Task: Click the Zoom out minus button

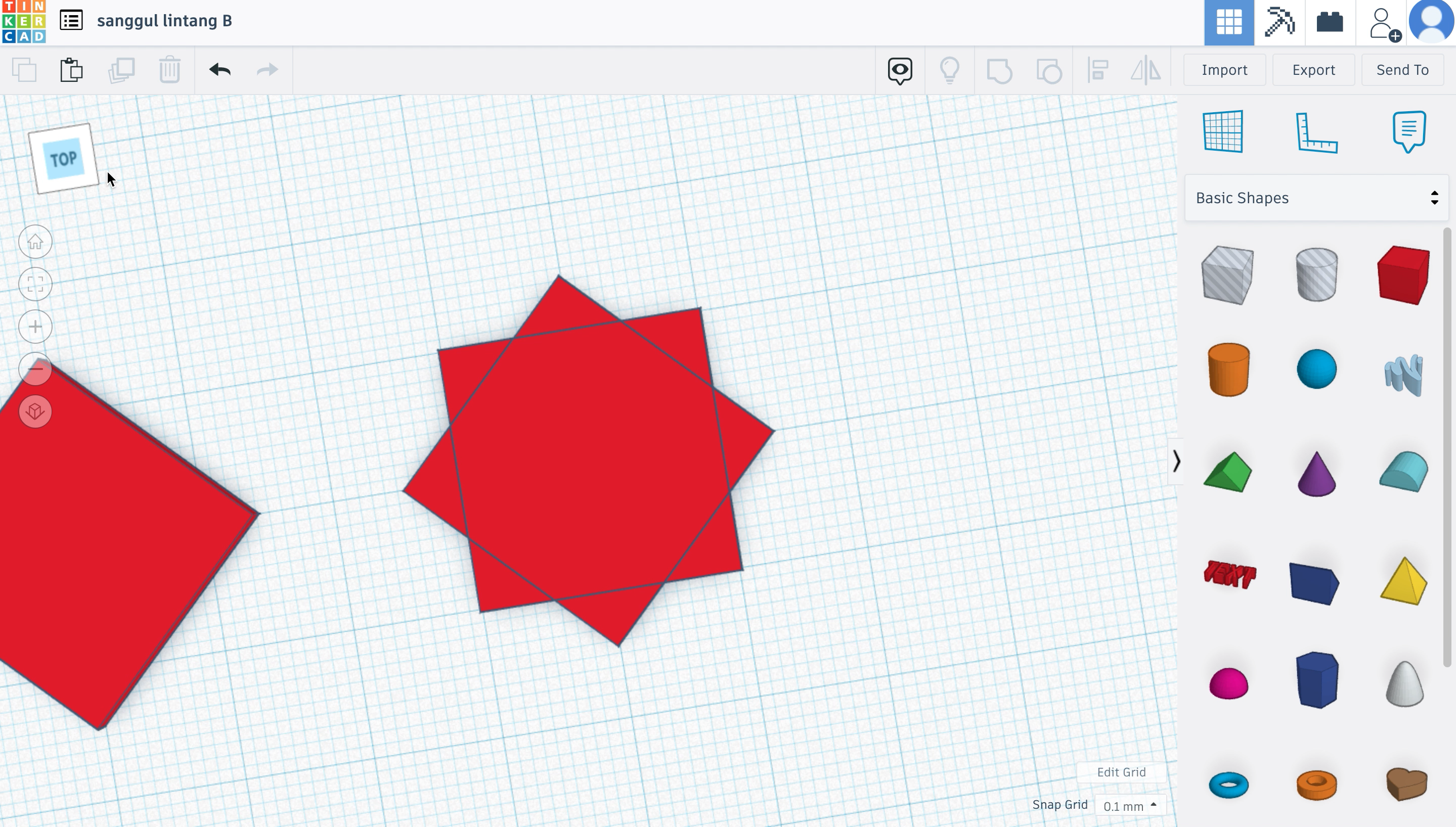Action: (x=35, y=369)
